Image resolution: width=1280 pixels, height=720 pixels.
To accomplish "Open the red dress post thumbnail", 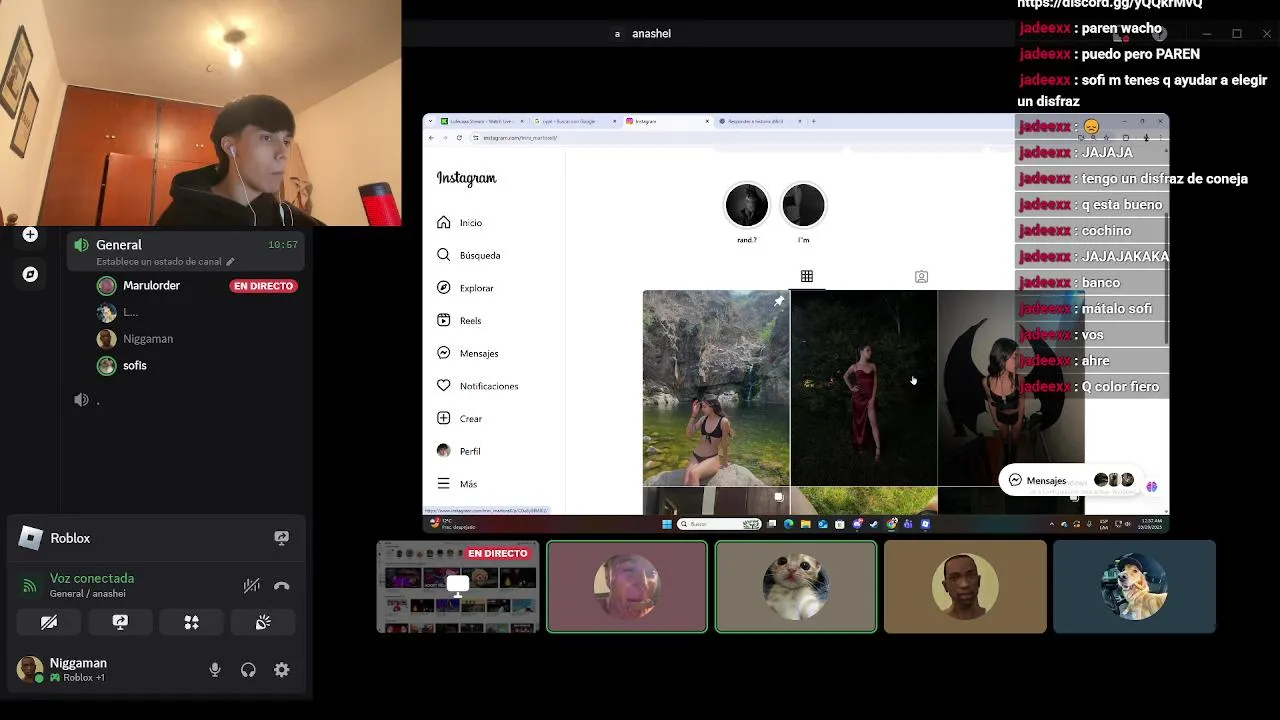I will (x=864, y=388).
